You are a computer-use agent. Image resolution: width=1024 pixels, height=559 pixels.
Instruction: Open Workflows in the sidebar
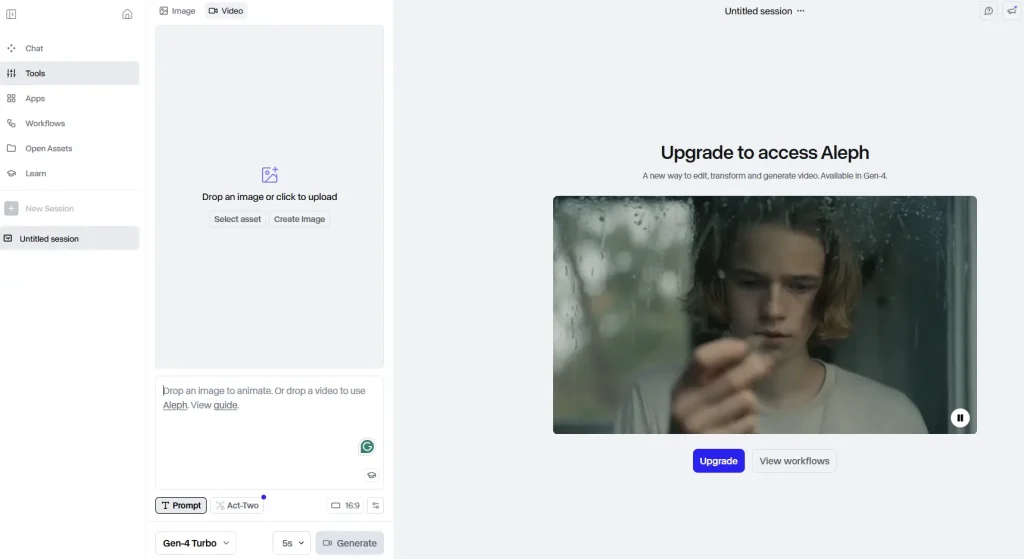pyautogui.click(x=45, y=123)
